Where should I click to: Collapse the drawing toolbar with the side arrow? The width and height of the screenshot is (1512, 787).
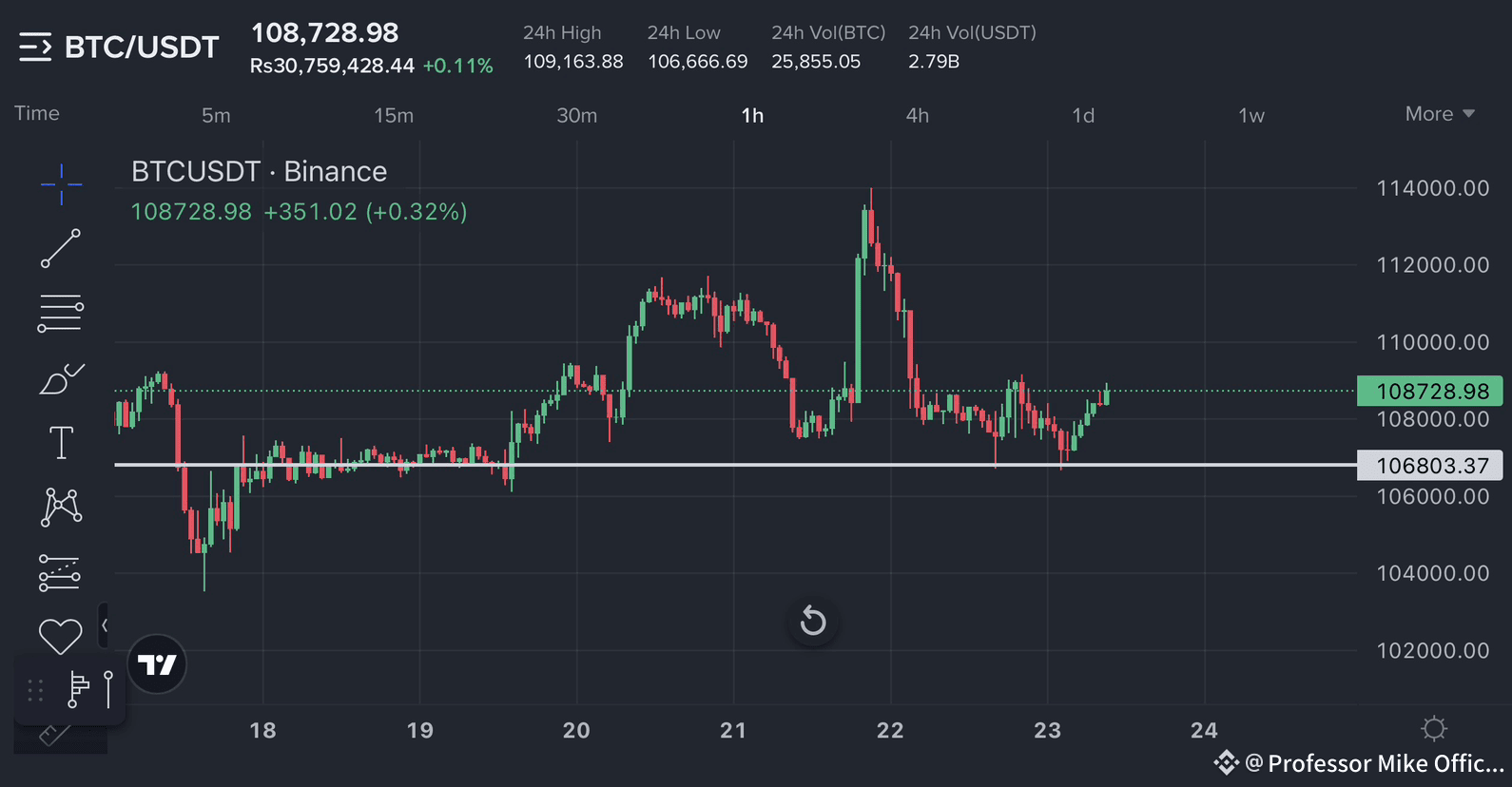pyautogui.click(x=104, y=625)
